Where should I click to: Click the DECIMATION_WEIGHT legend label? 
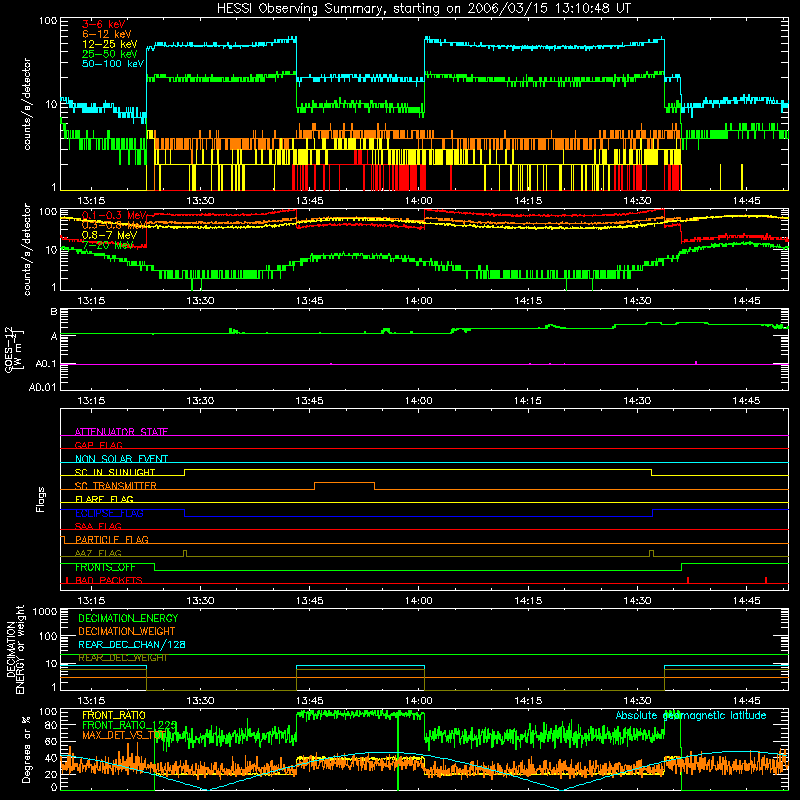tap(127, 631)
